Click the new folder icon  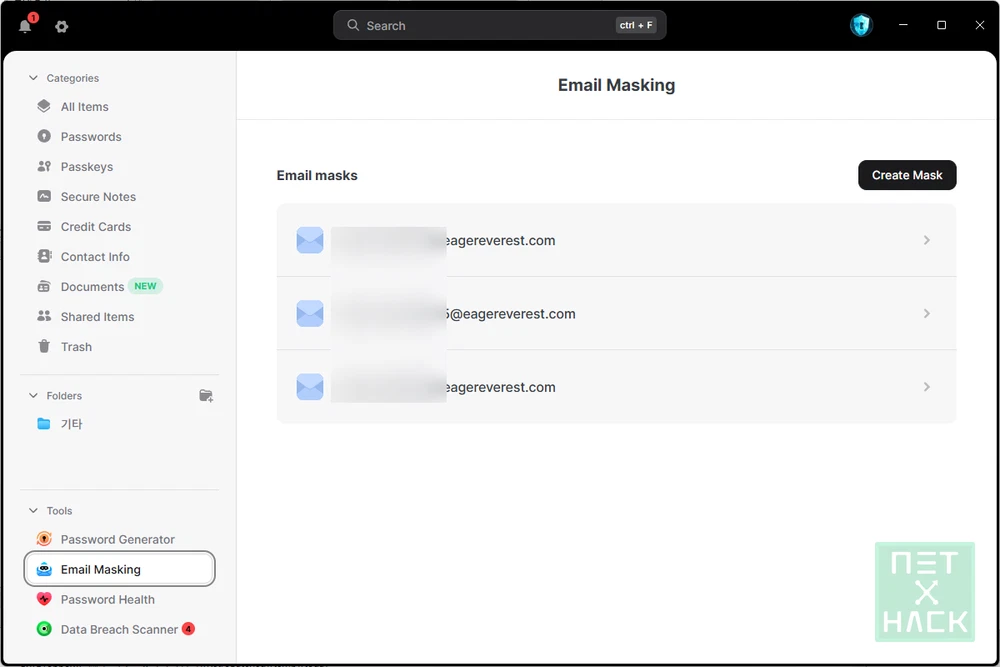point(206,396)
